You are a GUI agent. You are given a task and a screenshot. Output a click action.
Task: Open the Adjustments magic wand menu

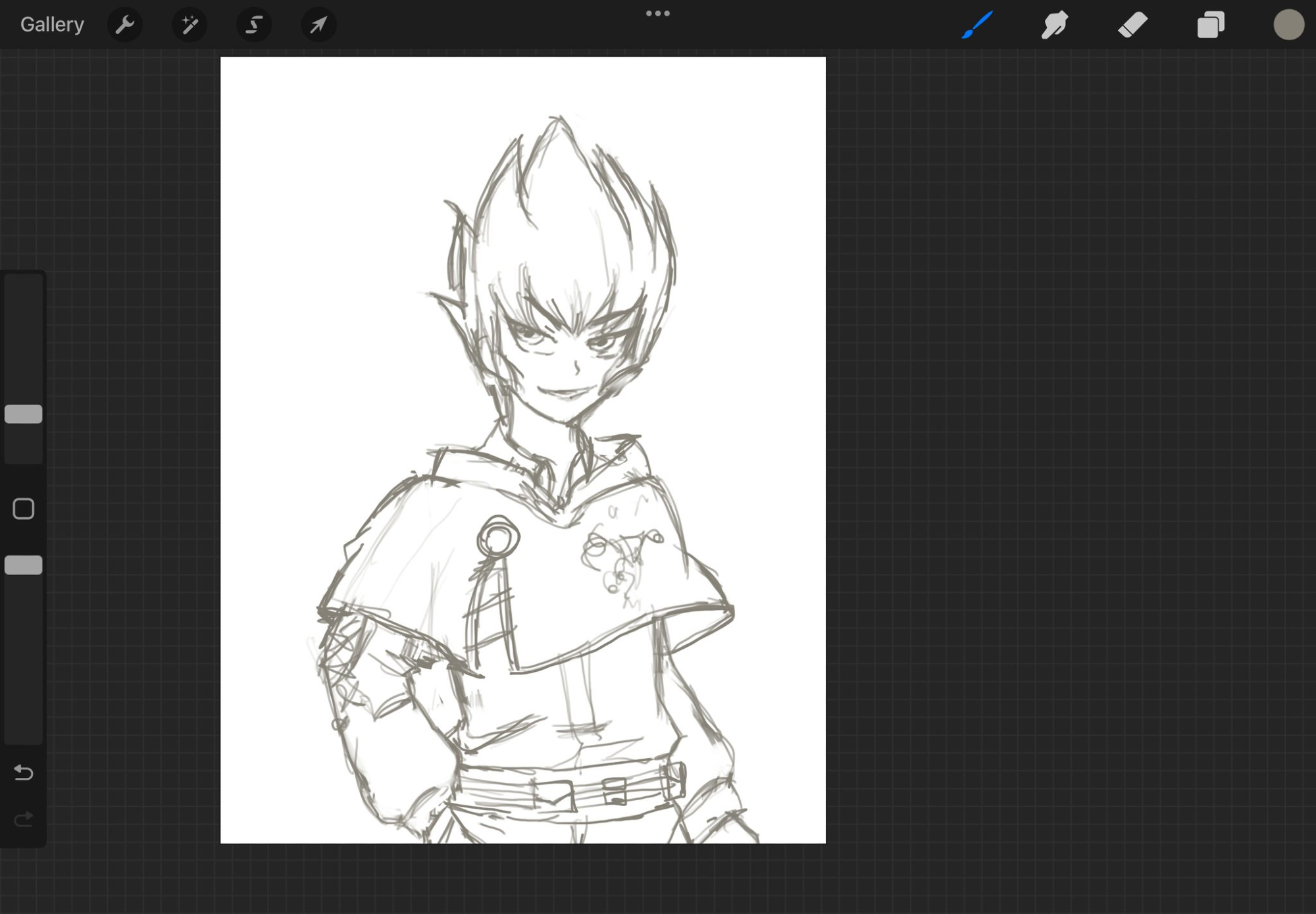pos(190,25)
